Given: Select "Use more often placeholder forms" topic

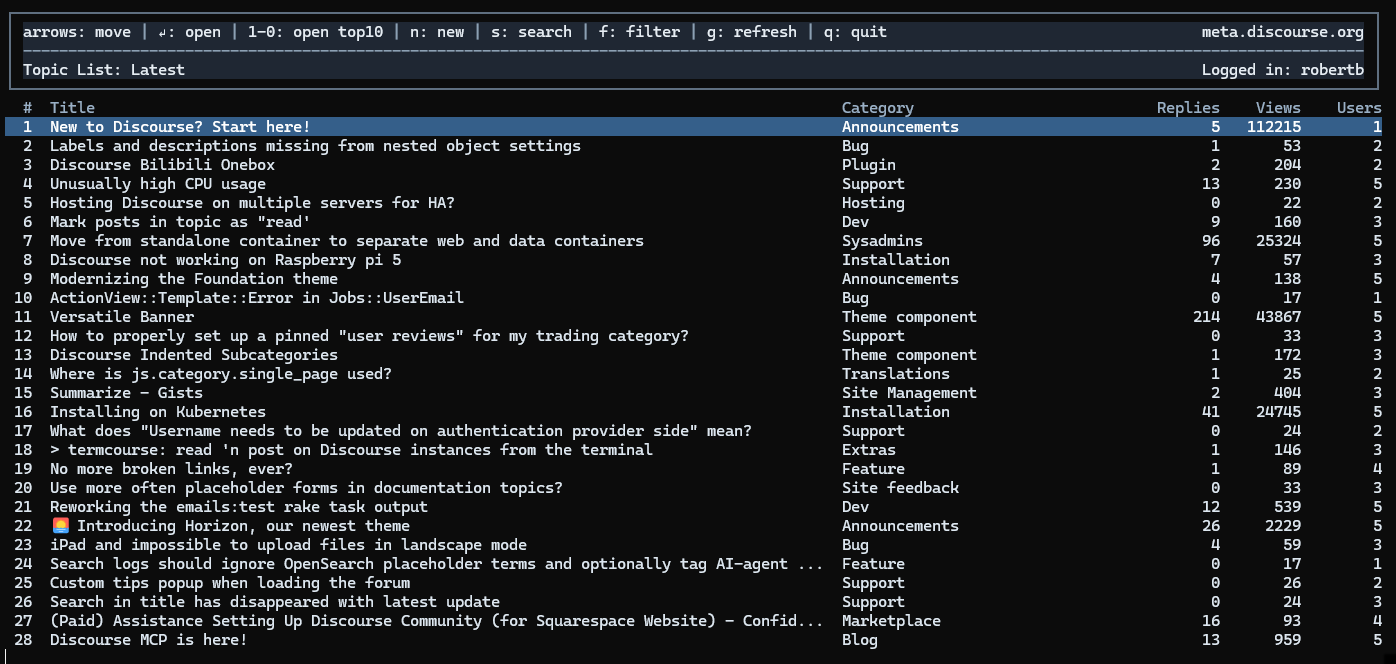Looking at the screenshot, I should (x=306, y=488).
